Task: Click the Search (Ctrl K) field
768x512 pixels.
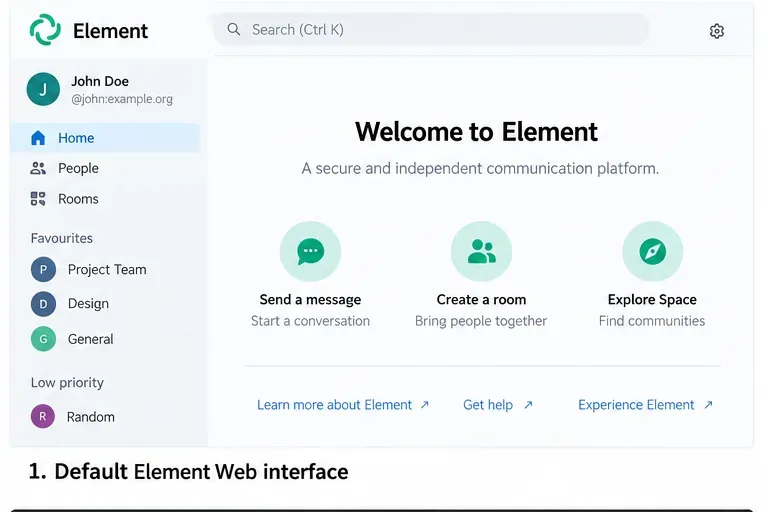Action: (x=431, y=29)
